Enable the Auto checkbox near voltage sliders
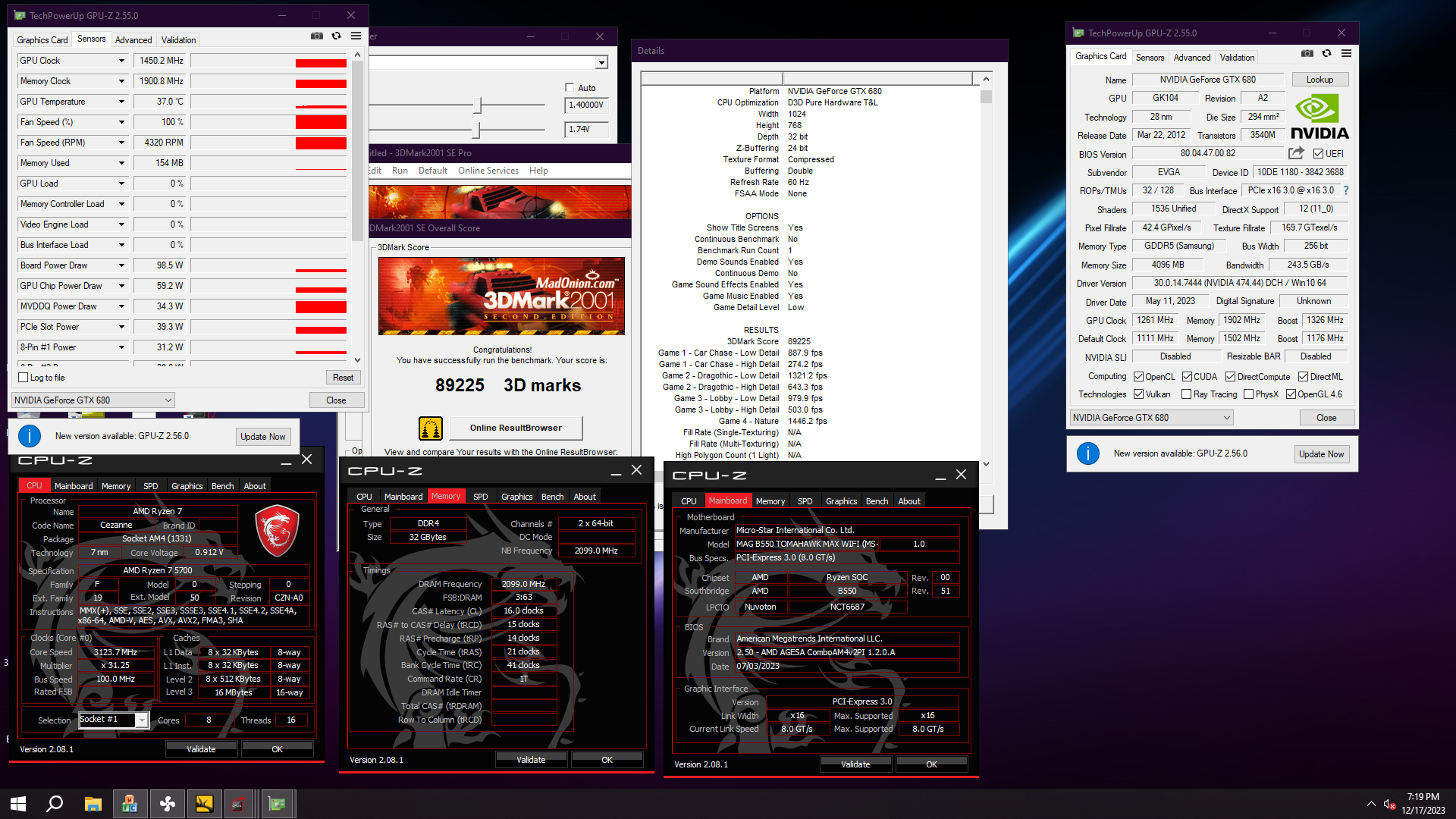This screenshot has width=1456, height=819. click(x=570, y=88)
